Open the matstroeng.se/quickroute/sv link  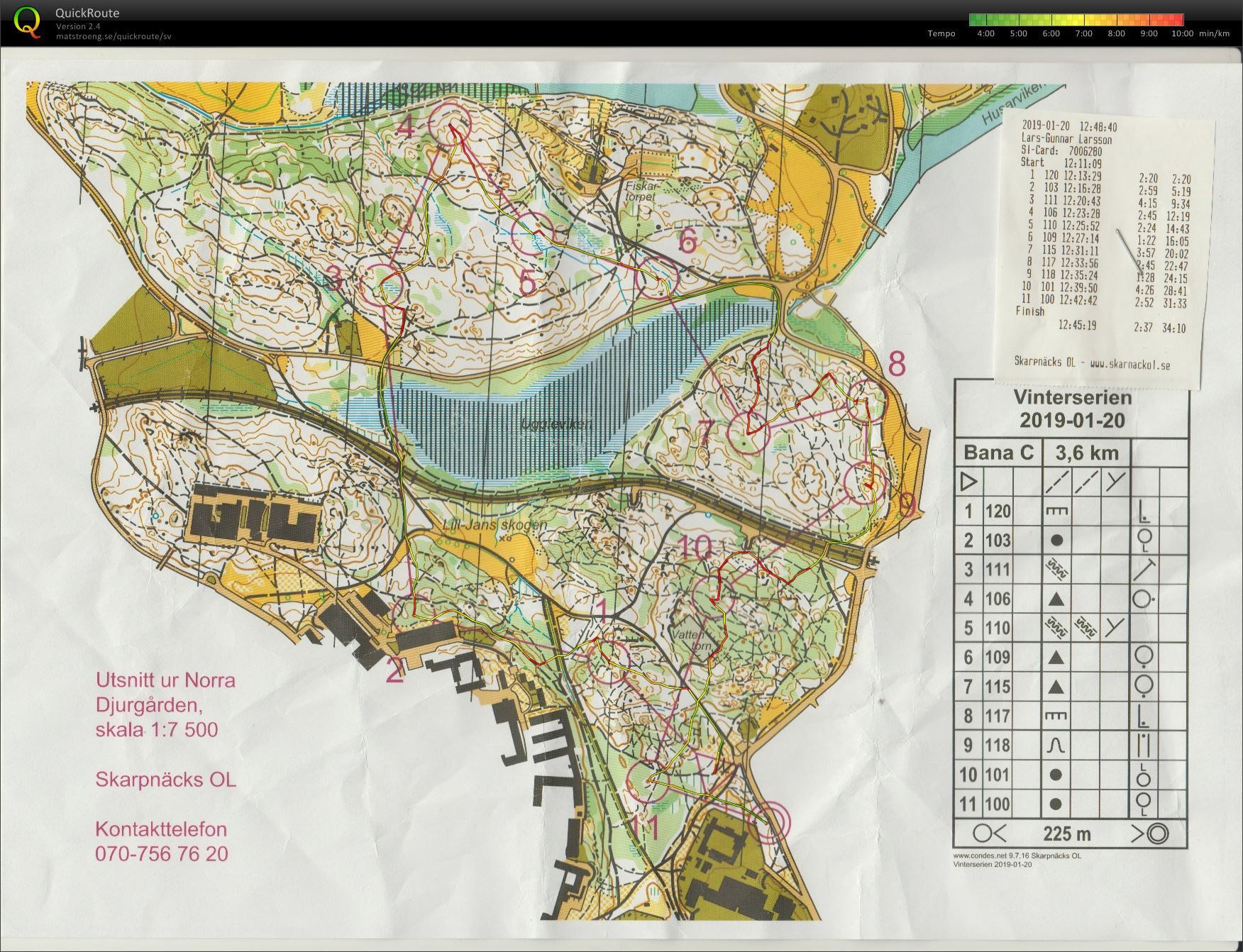[114, 36]
